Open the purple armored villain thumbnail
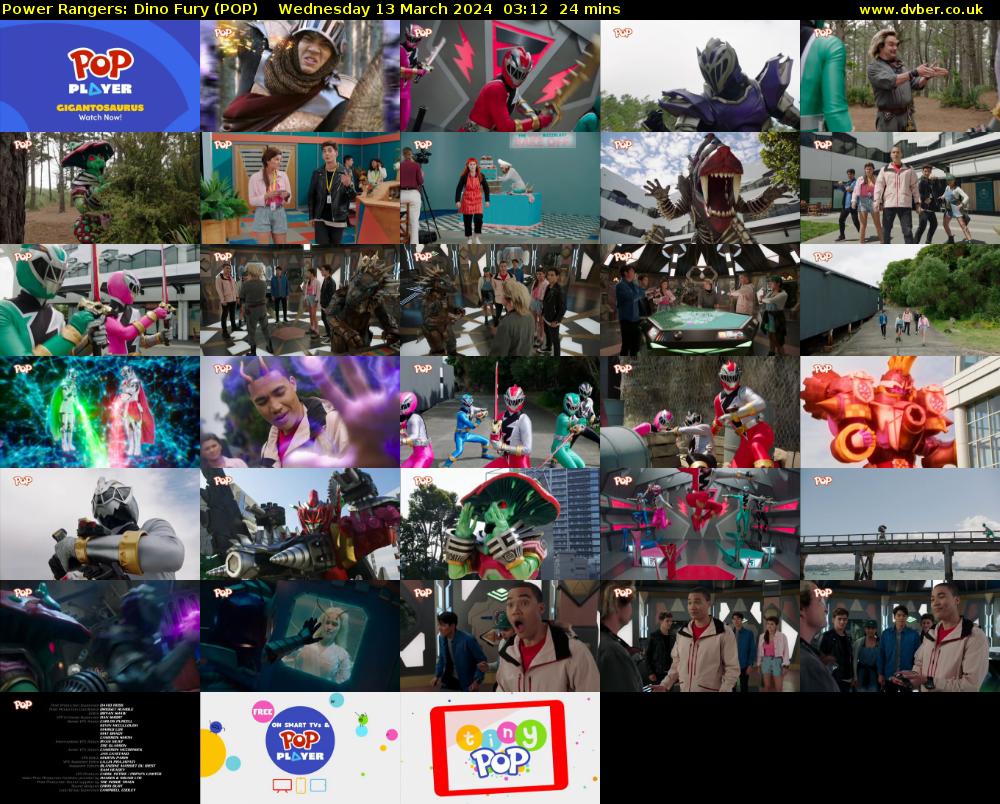The image size is (1000, 804). point(700,76)
